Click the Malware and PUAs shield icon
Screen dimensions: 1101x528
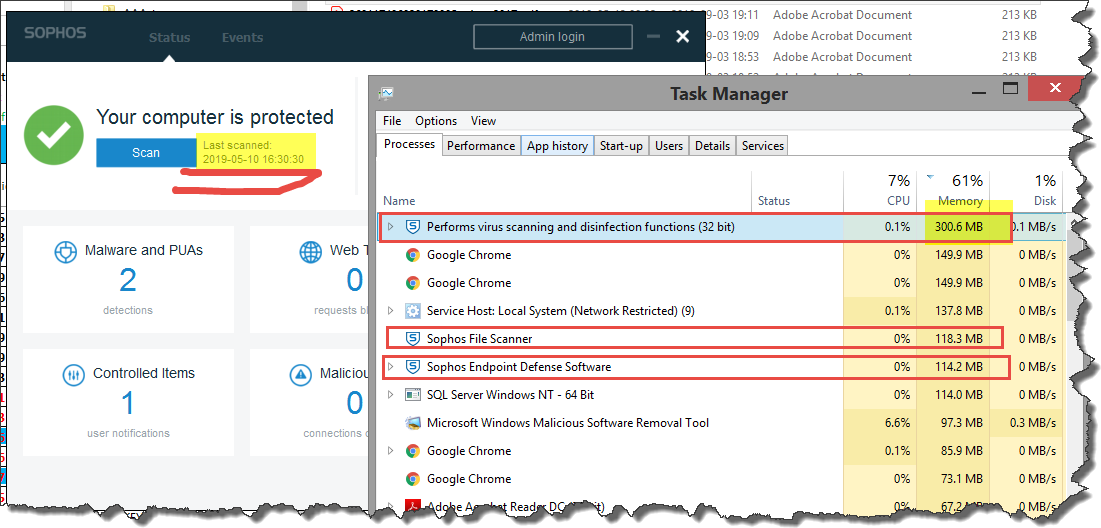65,251
